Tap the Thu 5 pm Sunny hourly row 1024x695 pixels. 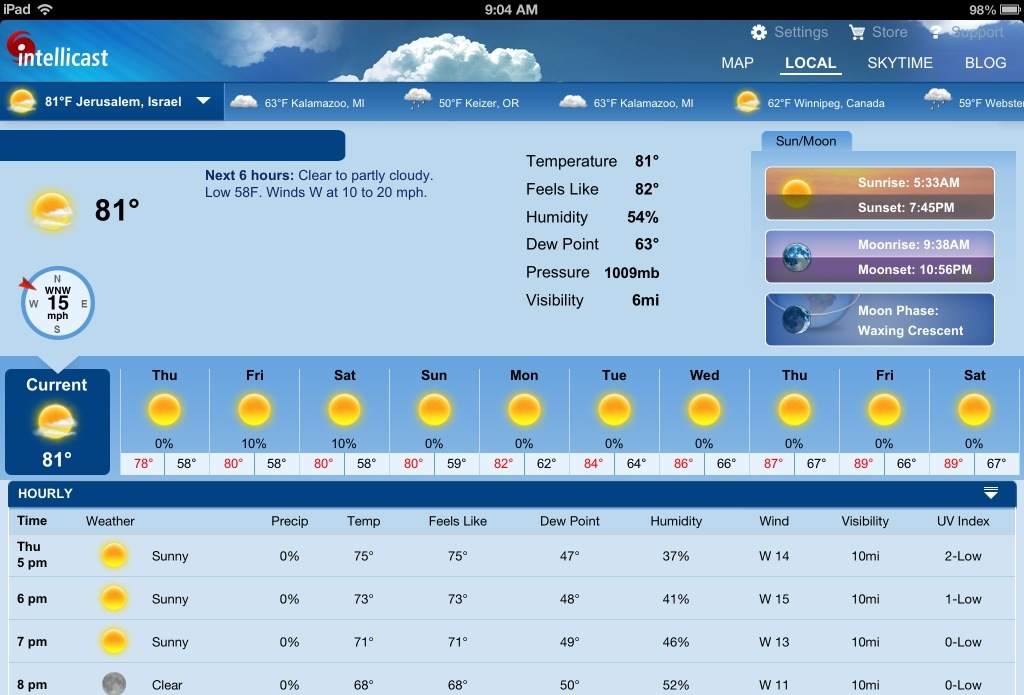(x=512, y=556)
